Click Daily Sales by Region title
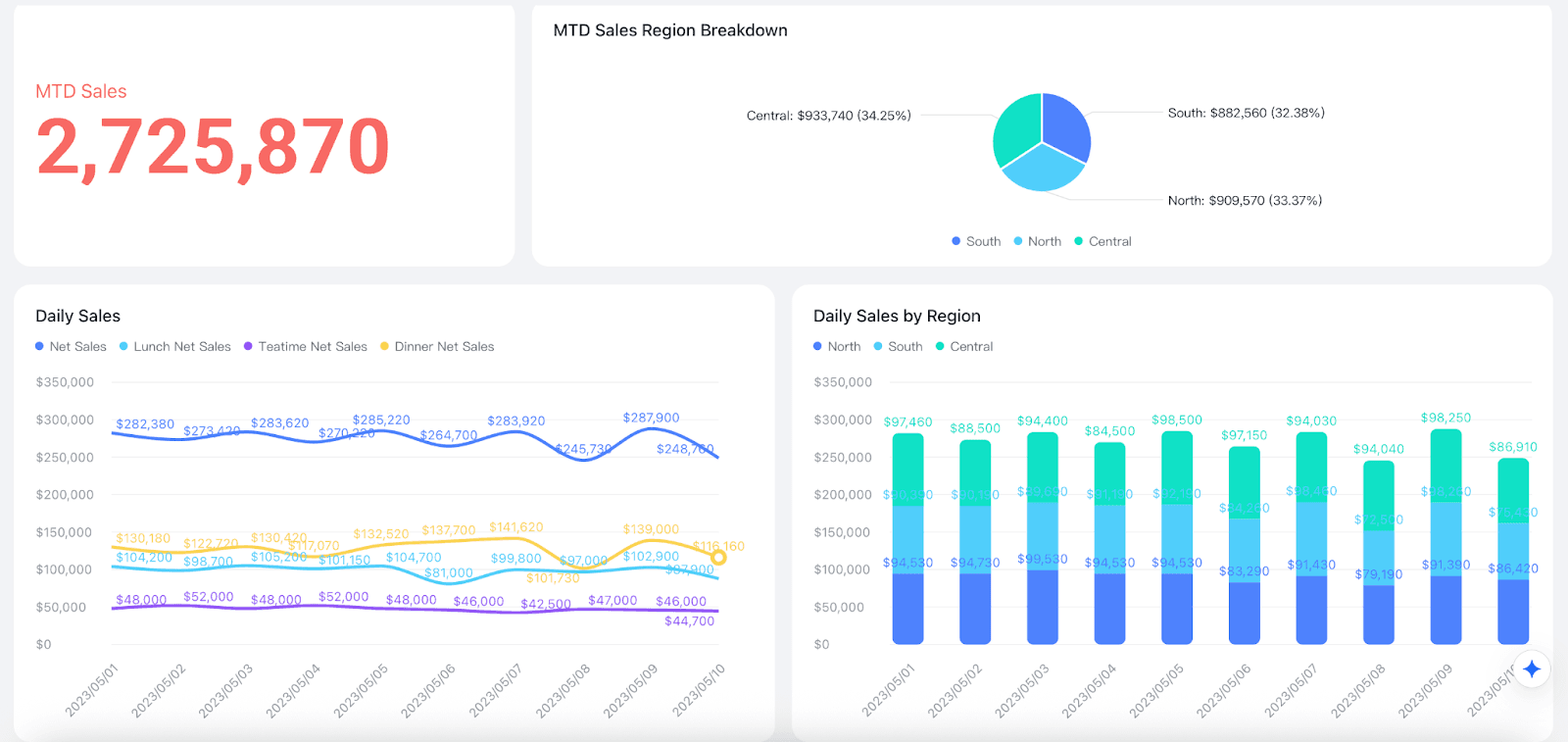This screenshot has width=1568, height=742. (897, 316)
